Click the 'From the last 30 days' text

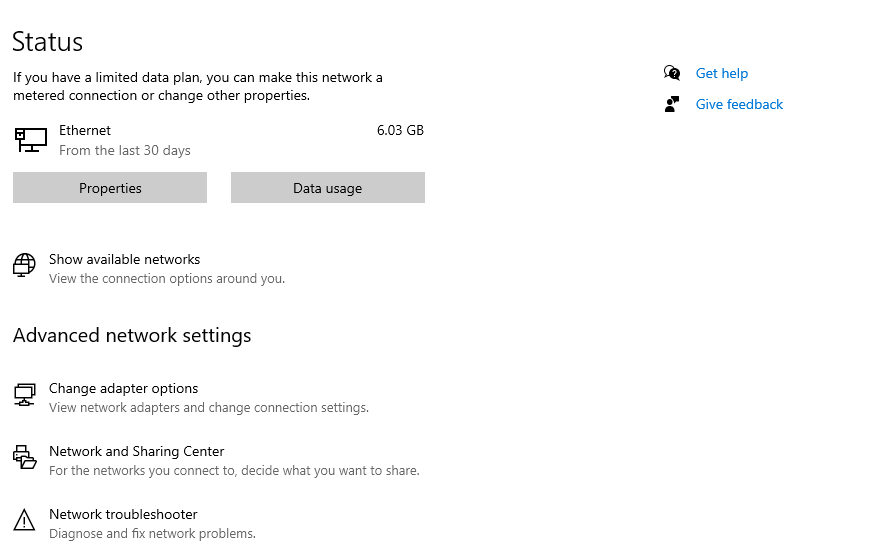tap(125, 150)
